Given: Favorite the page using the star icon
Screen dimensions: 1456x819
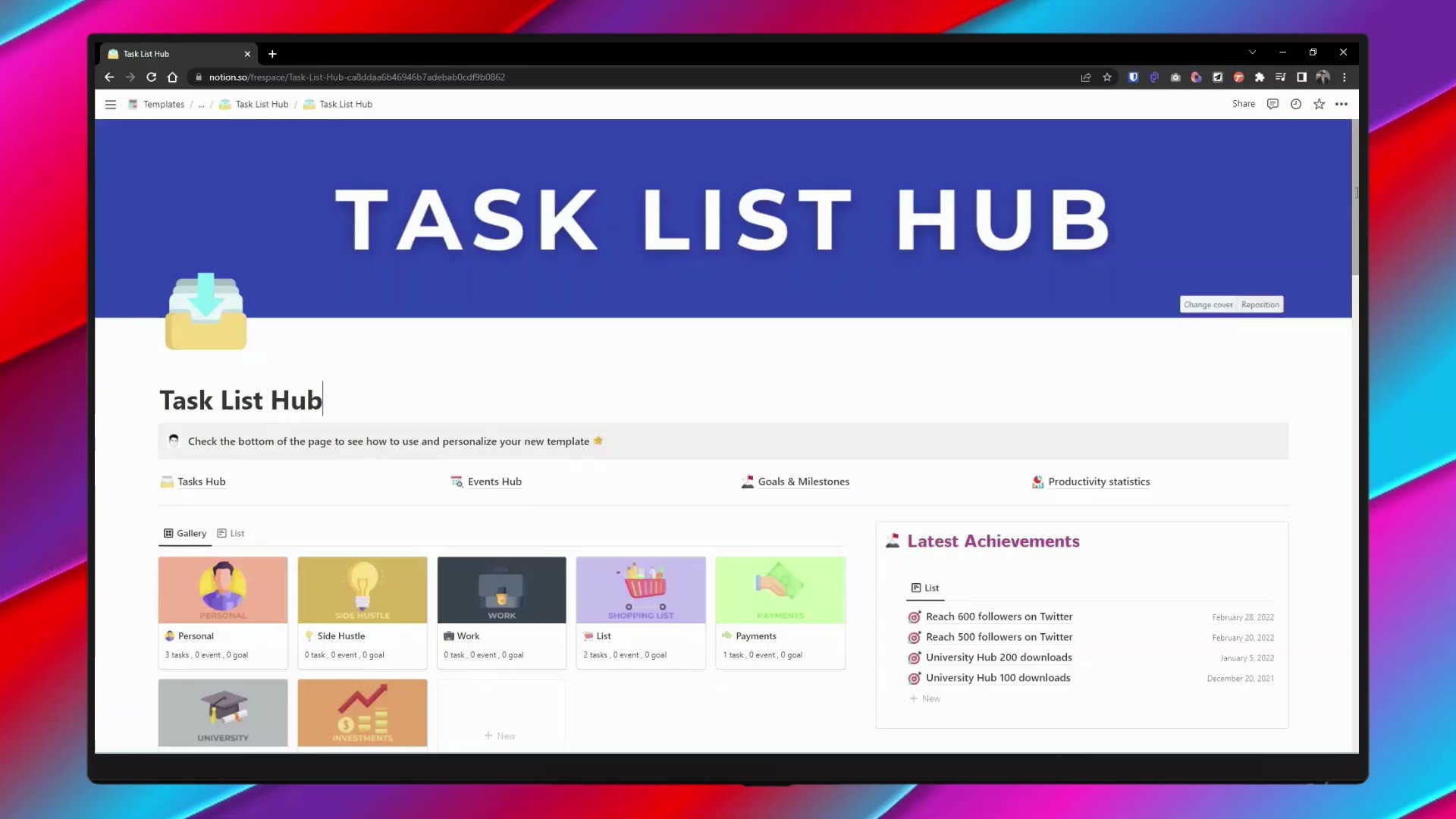Looking at the screenshot, I should (1318, 104).
